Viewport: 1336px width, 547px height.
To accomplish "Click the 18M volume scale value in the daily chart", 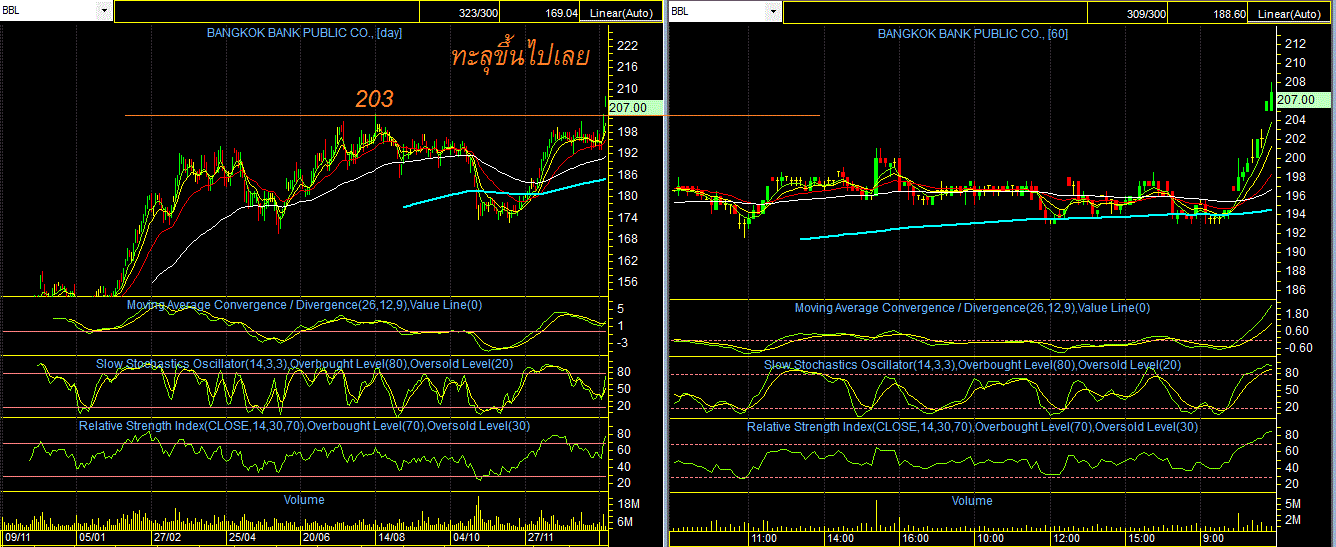I will coord(630,504).
